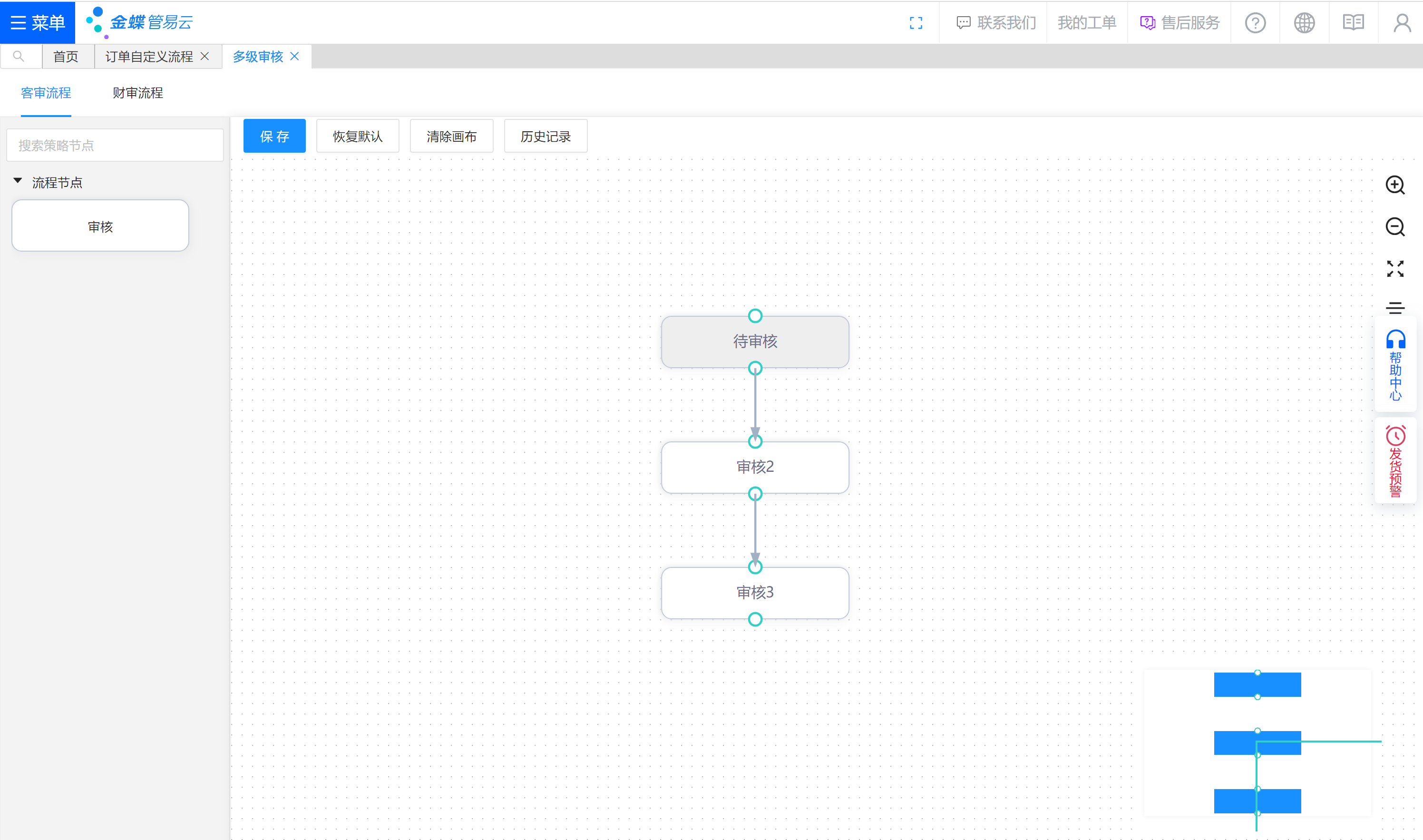Open the user profile icon
The height and width of the screenshot is (840, 1423).
pos(1402,23)
